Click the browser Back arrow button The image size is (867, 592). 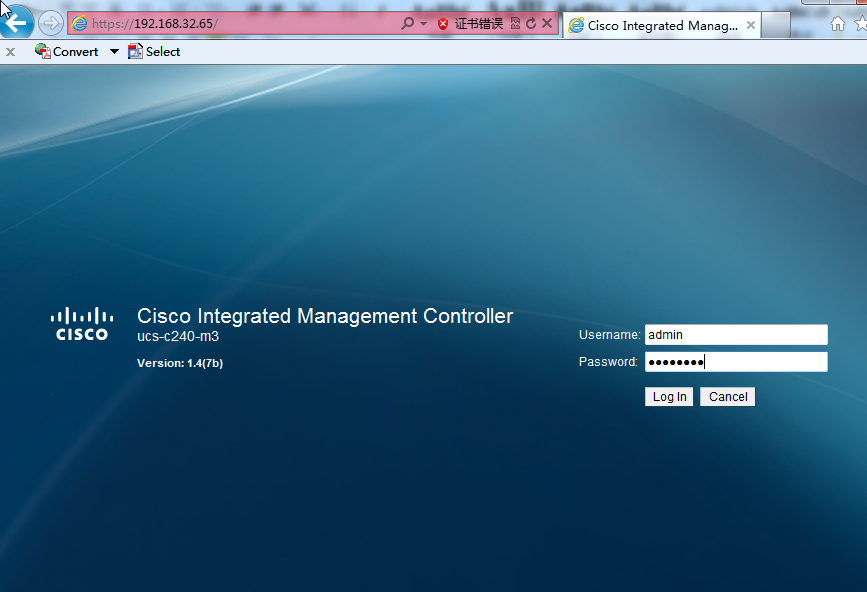pyautogui.click(x=15, y=23)
